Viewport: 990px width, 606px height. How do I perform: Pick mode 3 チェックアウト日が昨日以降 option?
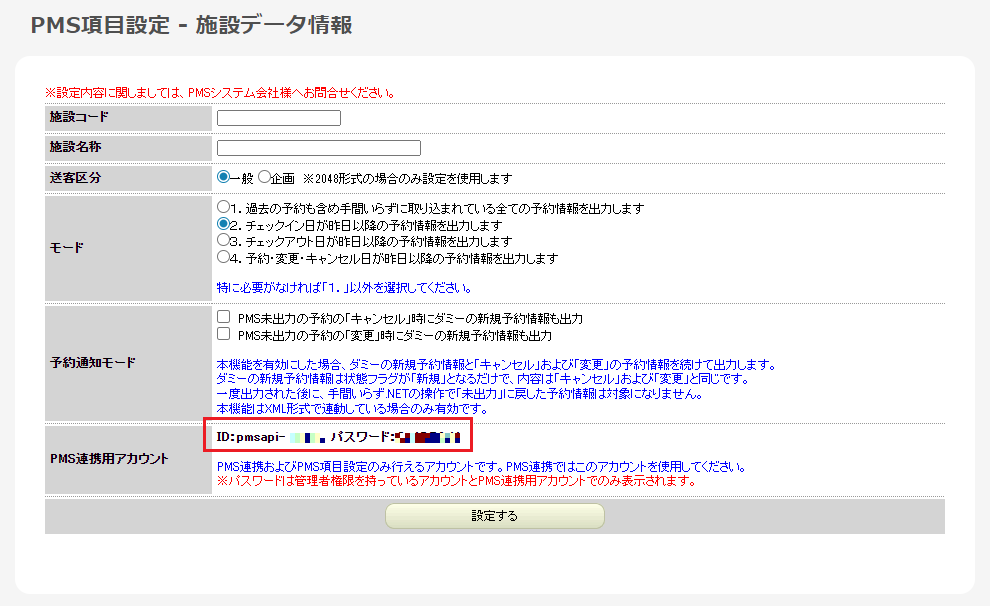(224, 241)
